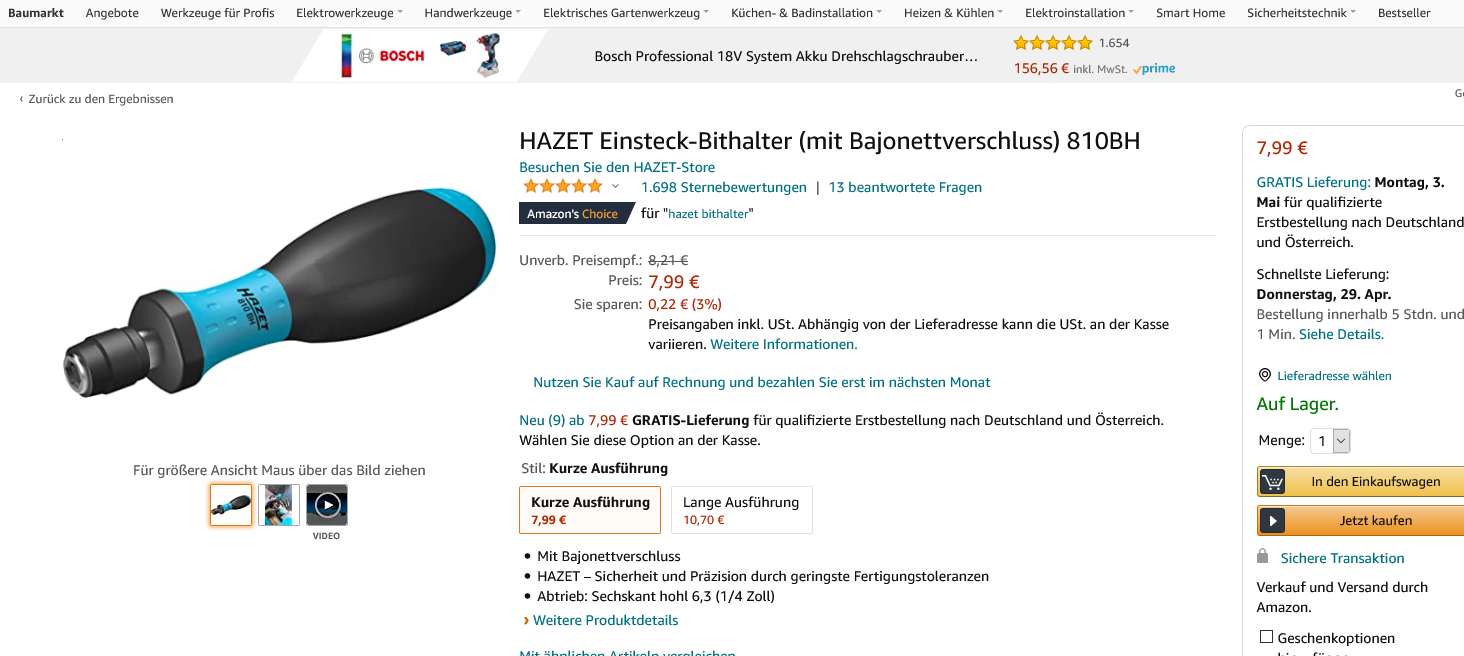Click the play icon on Jetzt kaufen button
The image size is (1464, 656).
coord(1272,521)
